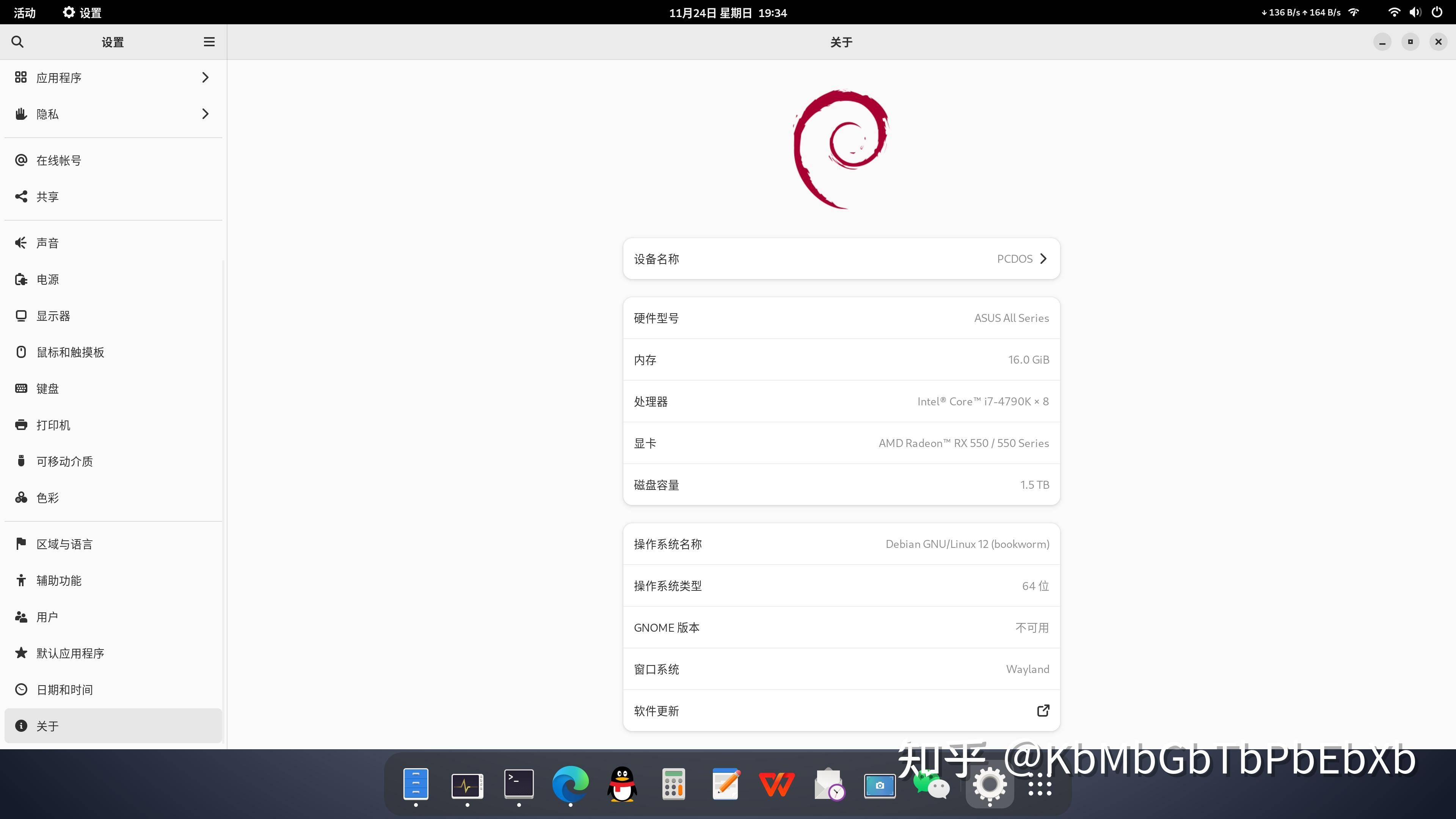Click the chevron next to PCDOS
The height and width of the screenshot is (819, 1456).
click(x=1043, y=259)
